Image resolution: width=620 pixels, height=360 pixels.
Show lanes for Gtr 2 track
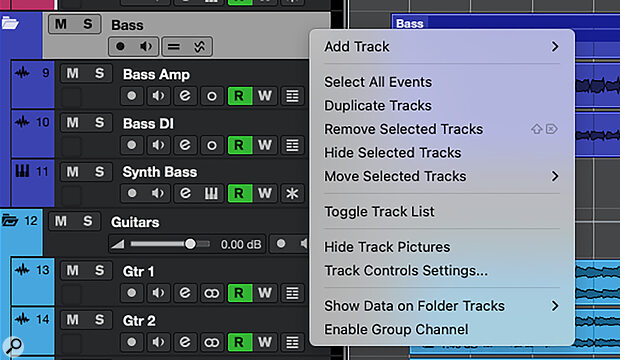[x=292, y=342]
